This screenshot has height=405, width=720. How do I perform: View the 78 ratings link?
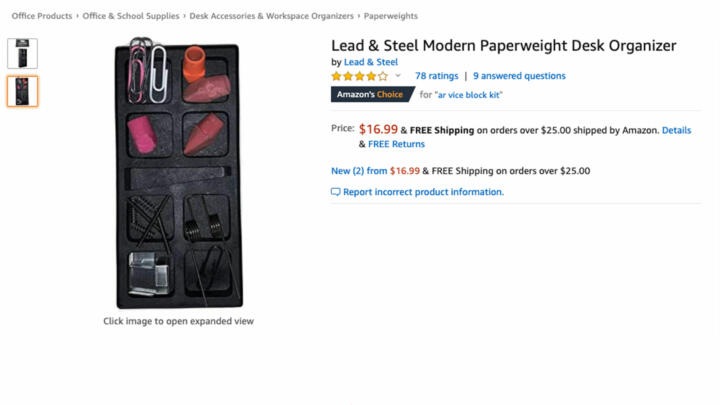(437, 76)
